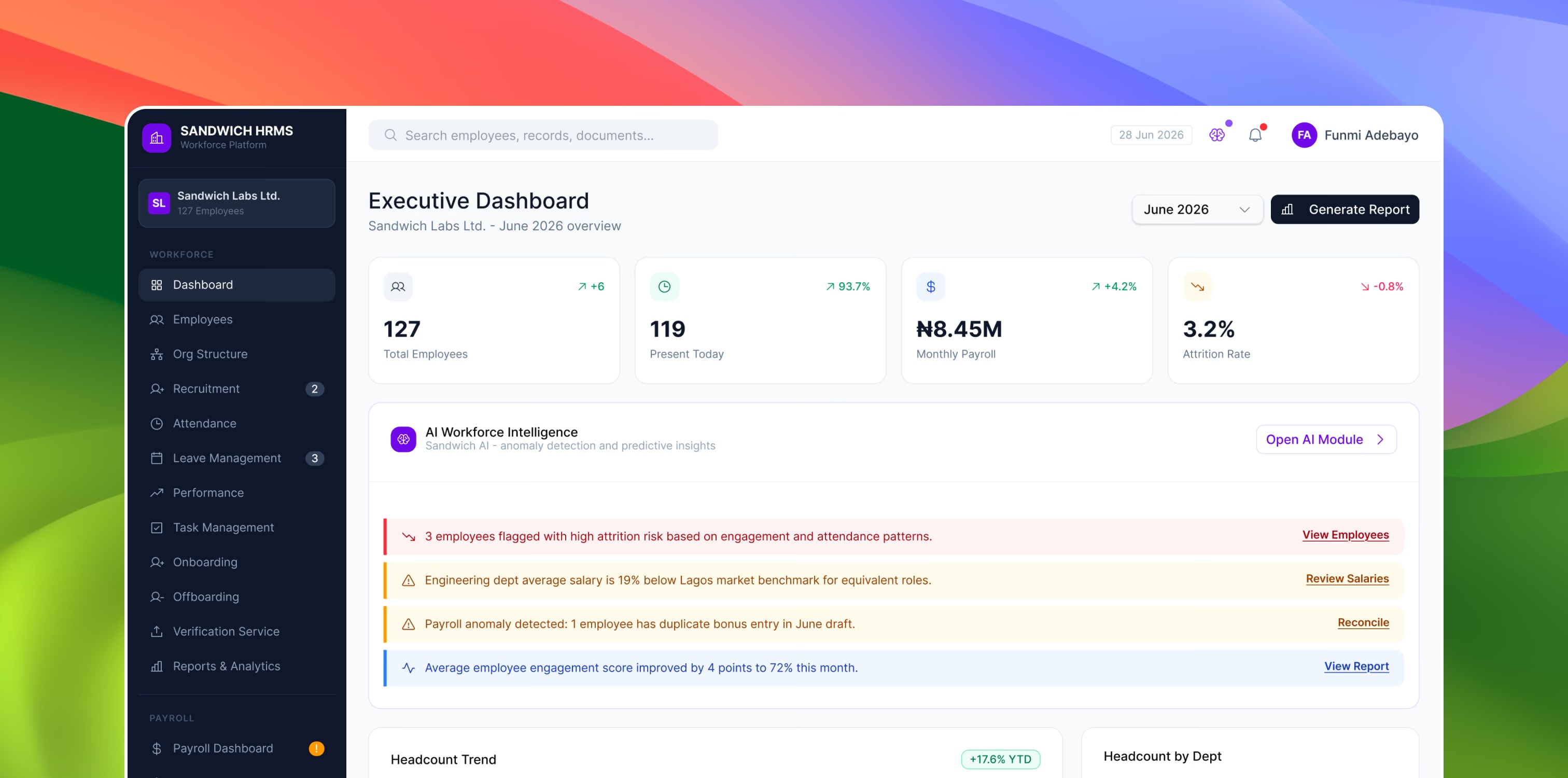Click the Leave Management count badge 3
Screen dimensions: 1568x778
coord(315,459)
